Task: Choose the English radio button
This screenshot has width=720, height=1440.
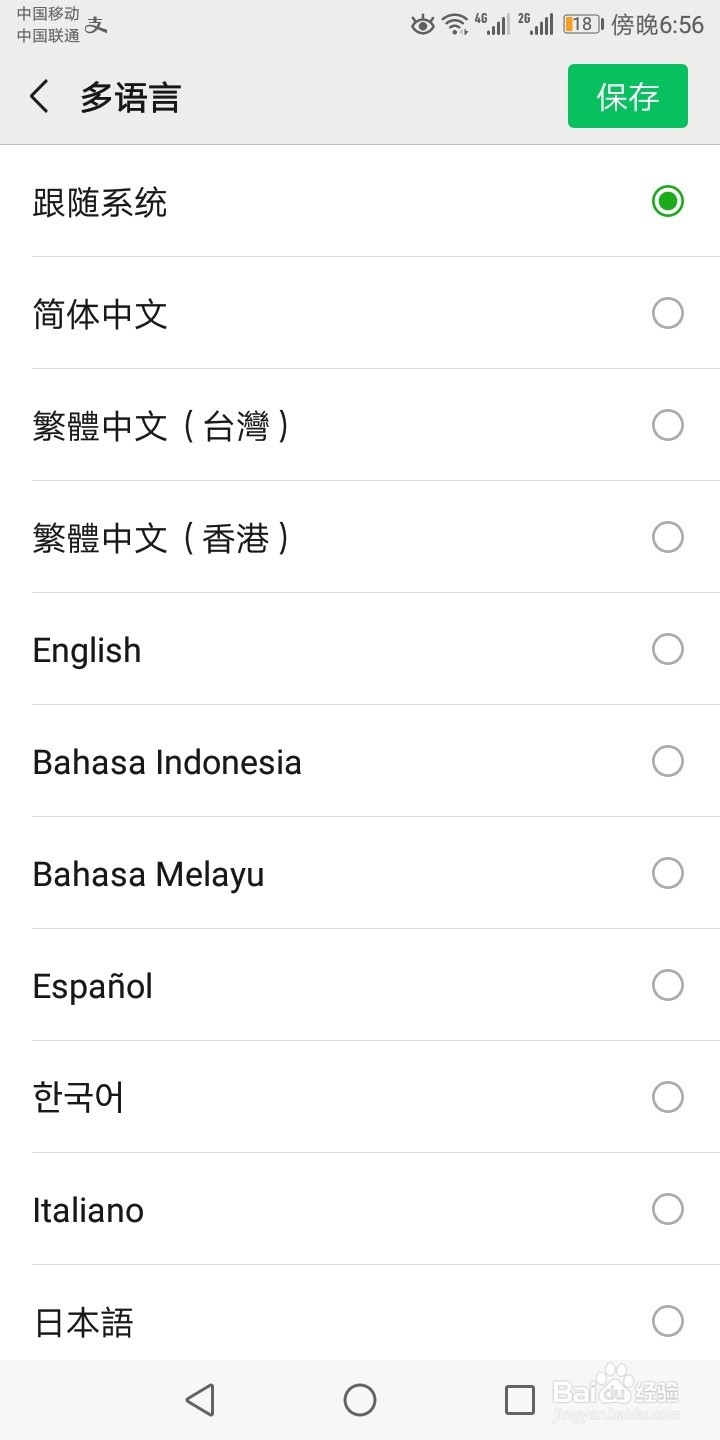Action: pyautogui.click(x=667, y=650)
